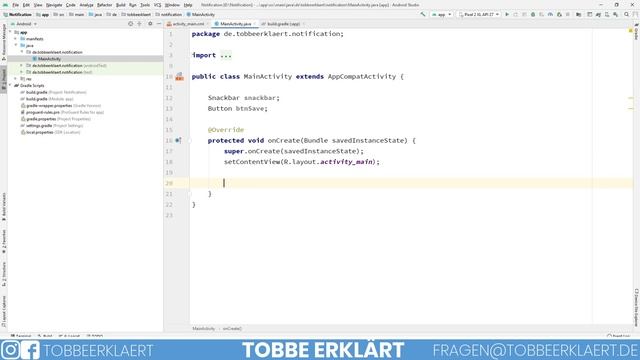Click MainActivity in the editor's bottom breadcrumb

click(203, 328)
